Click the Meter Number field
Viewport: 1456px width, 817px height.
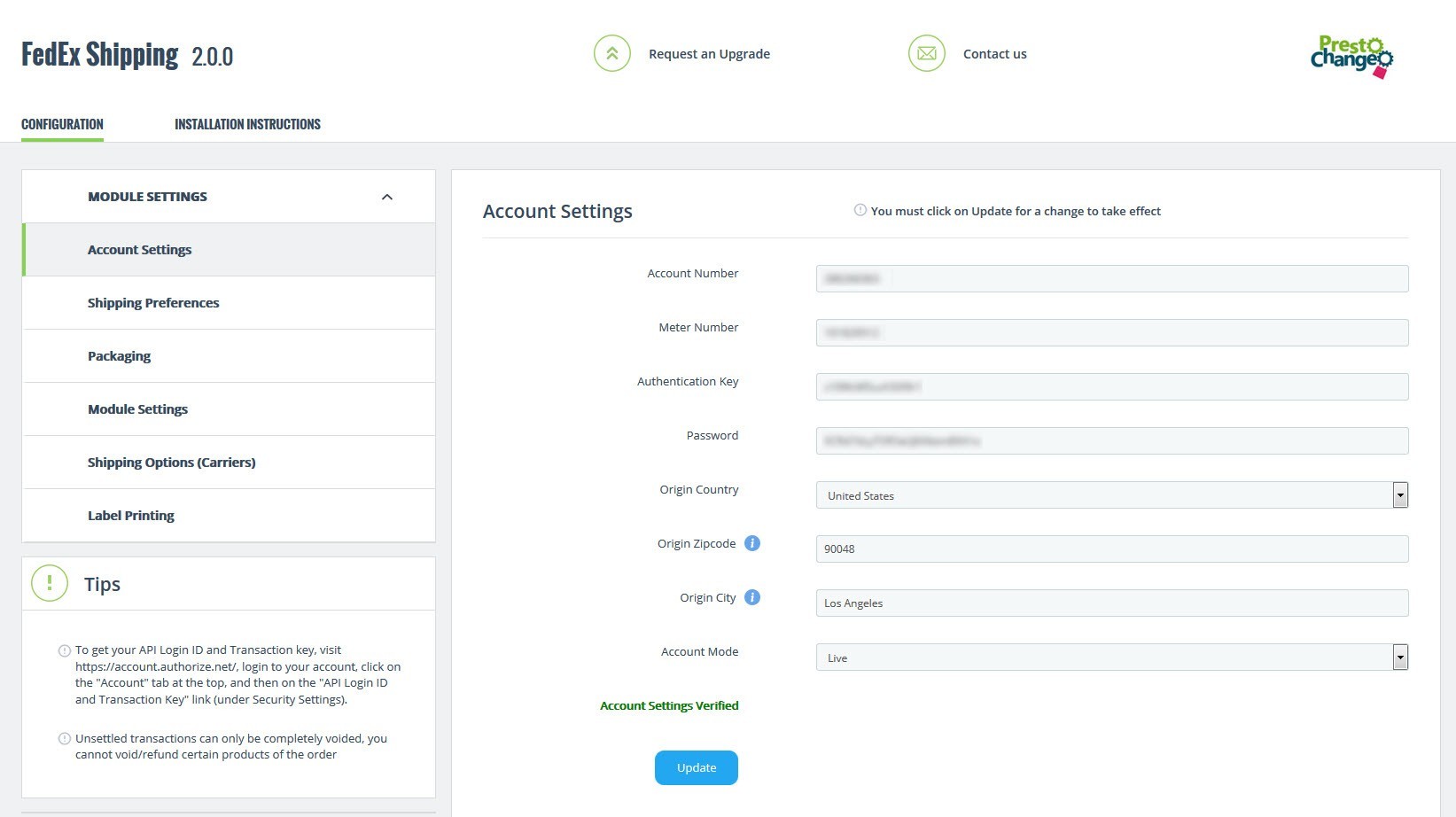pyautogui.click(x=1112, y=332)
